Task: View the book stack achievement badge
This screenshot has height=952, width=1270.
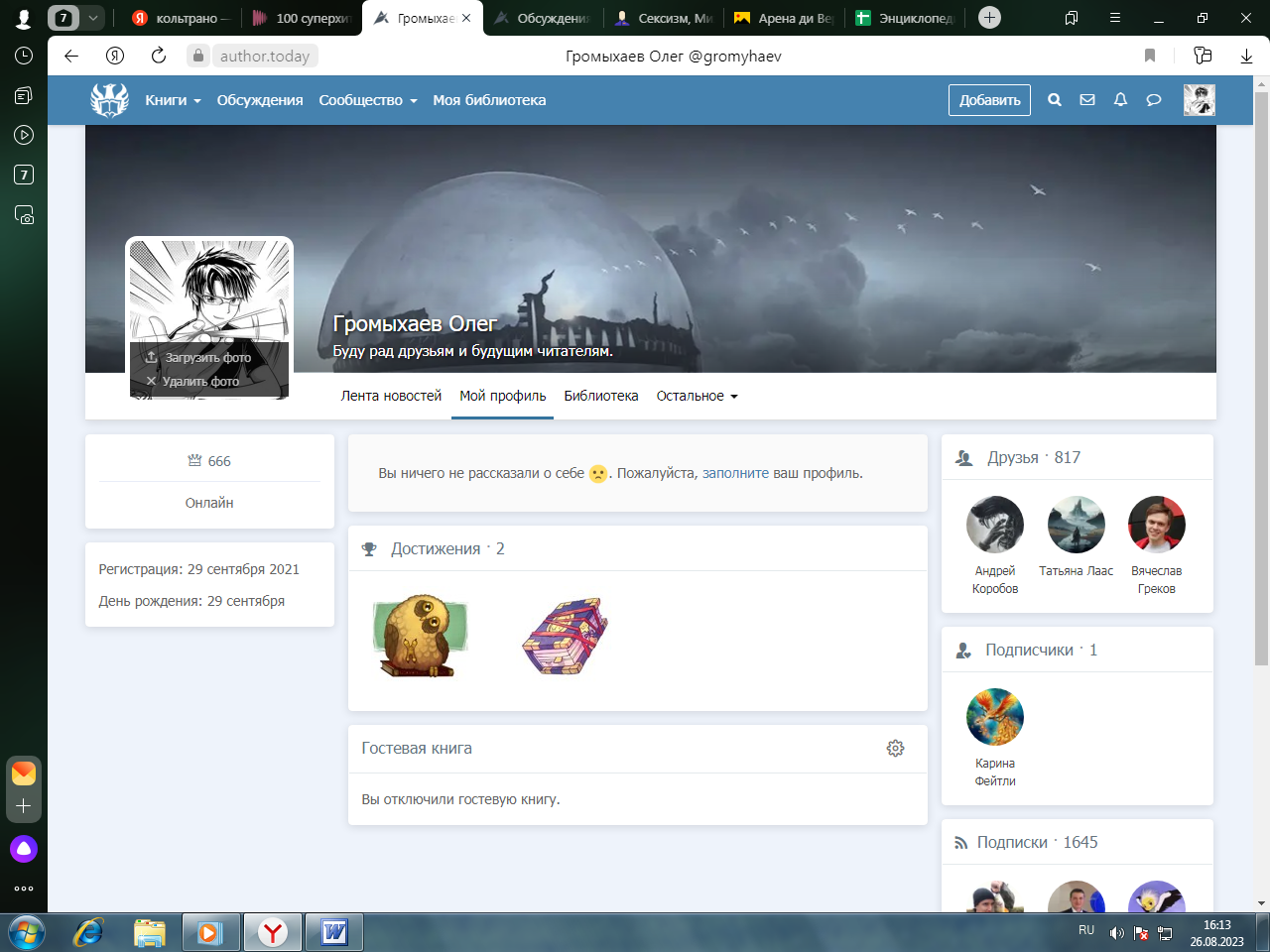Action: [565, 637]
